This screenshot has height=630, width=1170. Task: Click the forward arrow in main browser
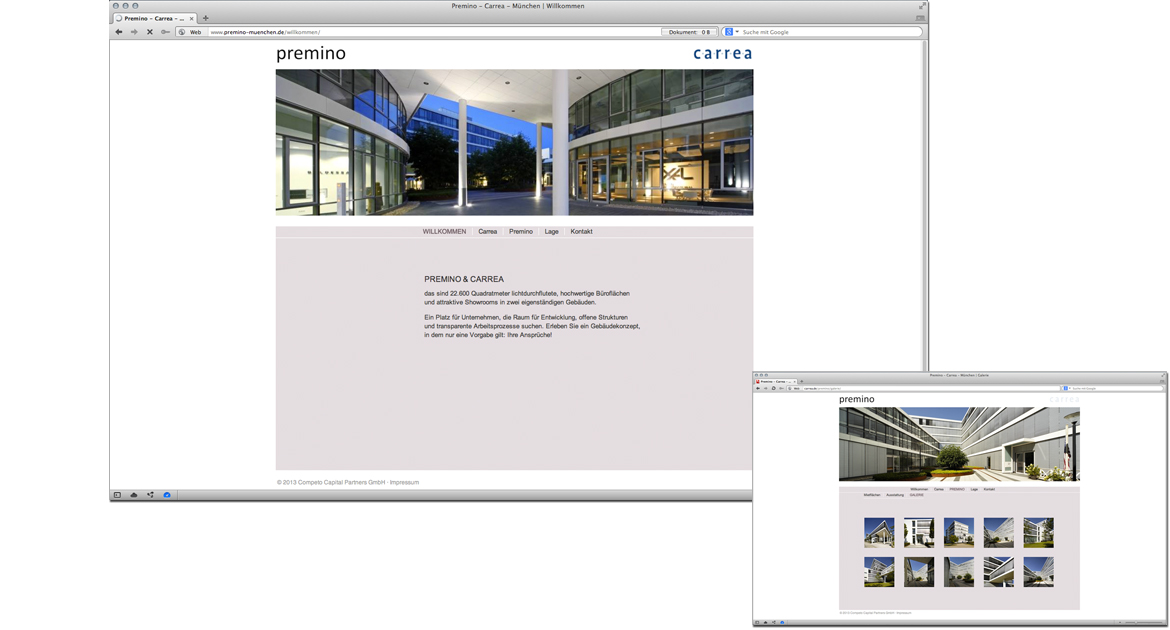[x=134, y=32]
